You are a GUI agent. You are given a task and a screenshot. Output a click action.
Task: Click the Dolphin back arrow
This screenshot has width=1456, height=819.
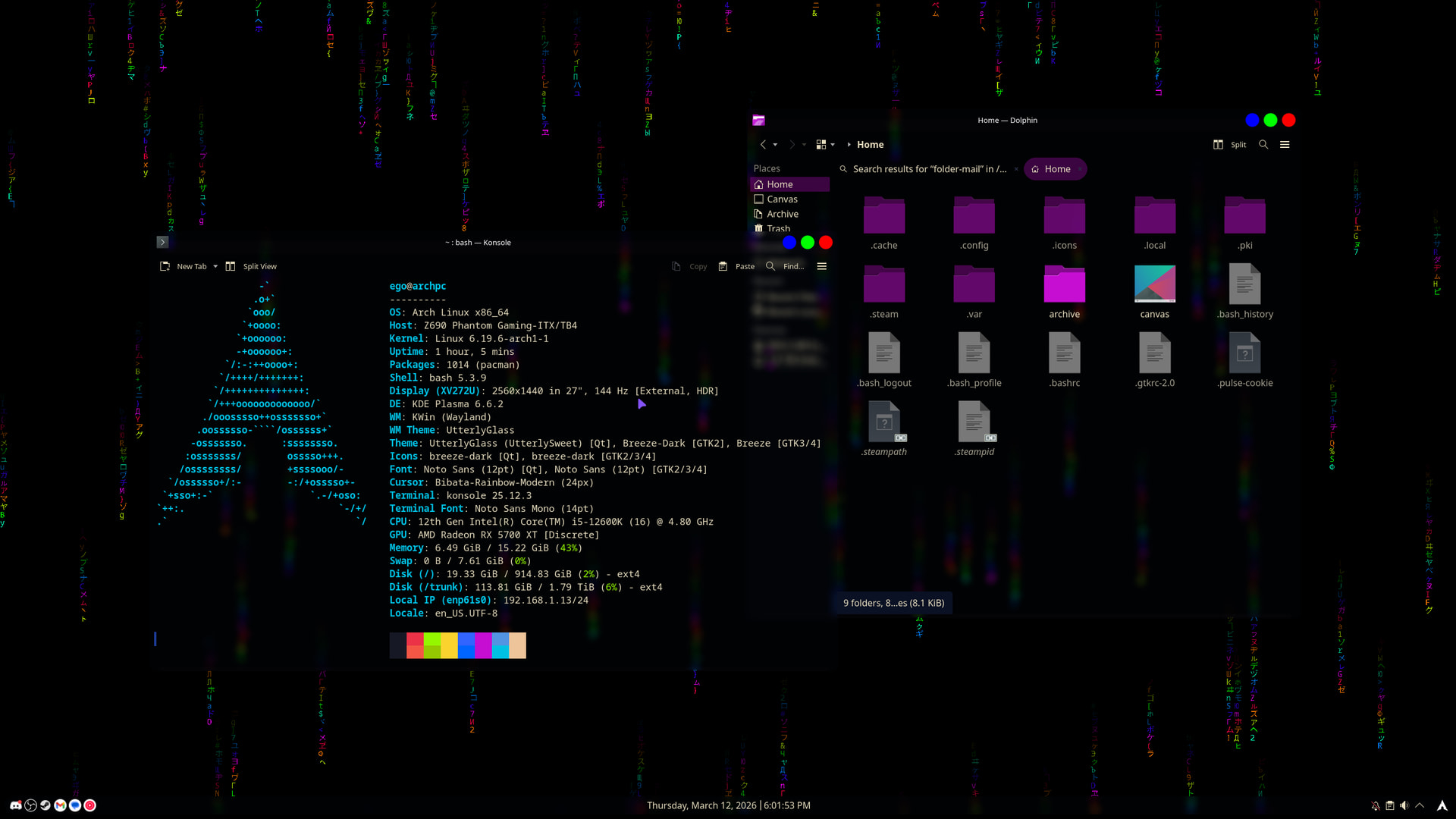[x=763, y=144]
